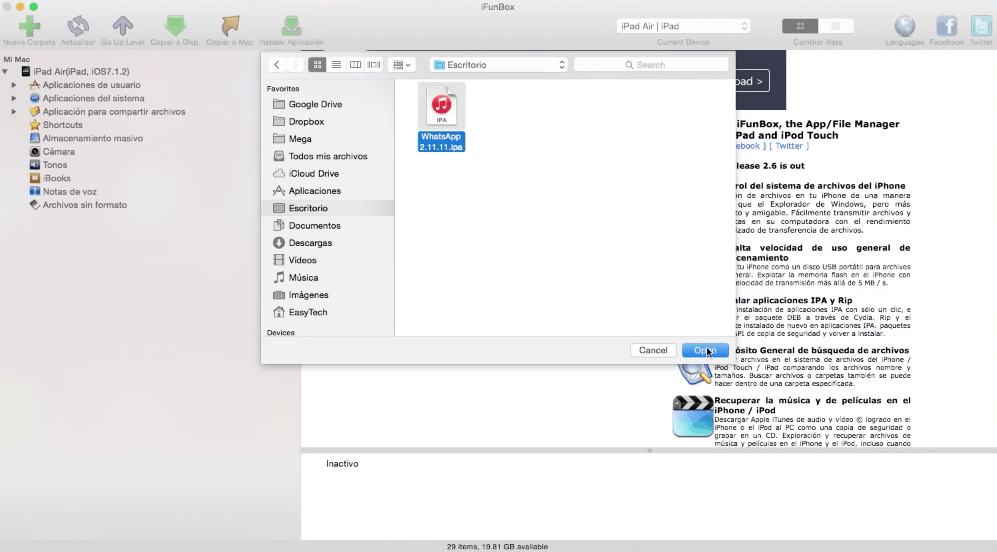Click the Copiar a Mac icon
997x552 pixels.
(230, 26)
